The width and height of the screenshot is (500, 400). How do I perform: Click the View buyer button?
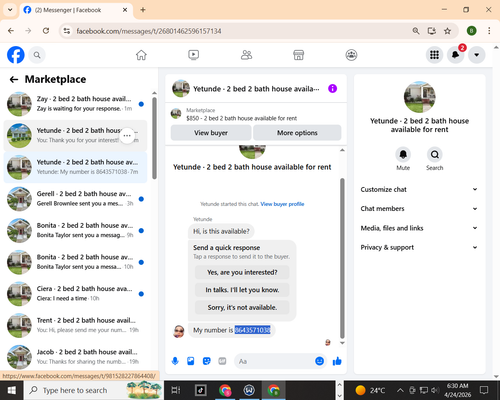[x=211, y=133]
